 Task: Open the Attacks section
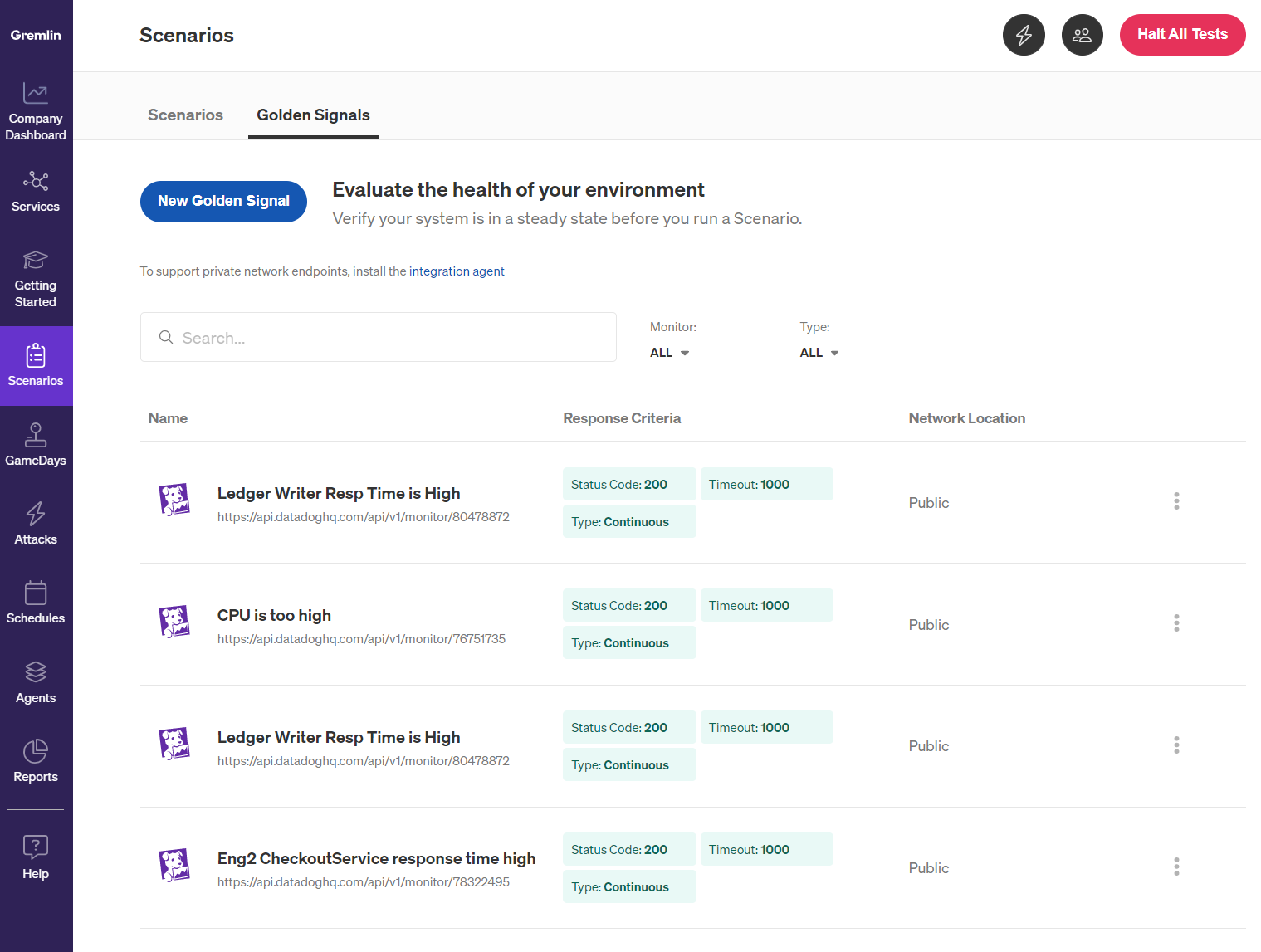[36, 525]
